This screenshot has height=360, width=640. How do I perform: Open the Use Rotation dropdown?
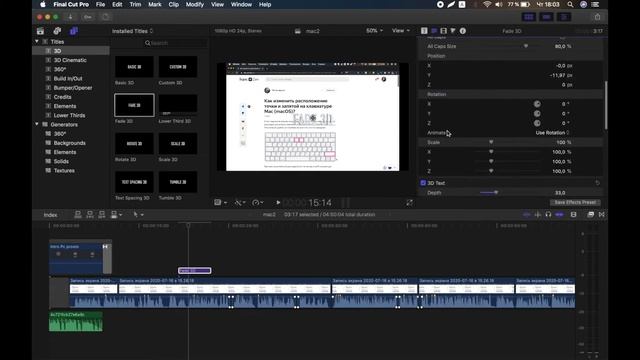pyautogui.click(x=552, y=133)
